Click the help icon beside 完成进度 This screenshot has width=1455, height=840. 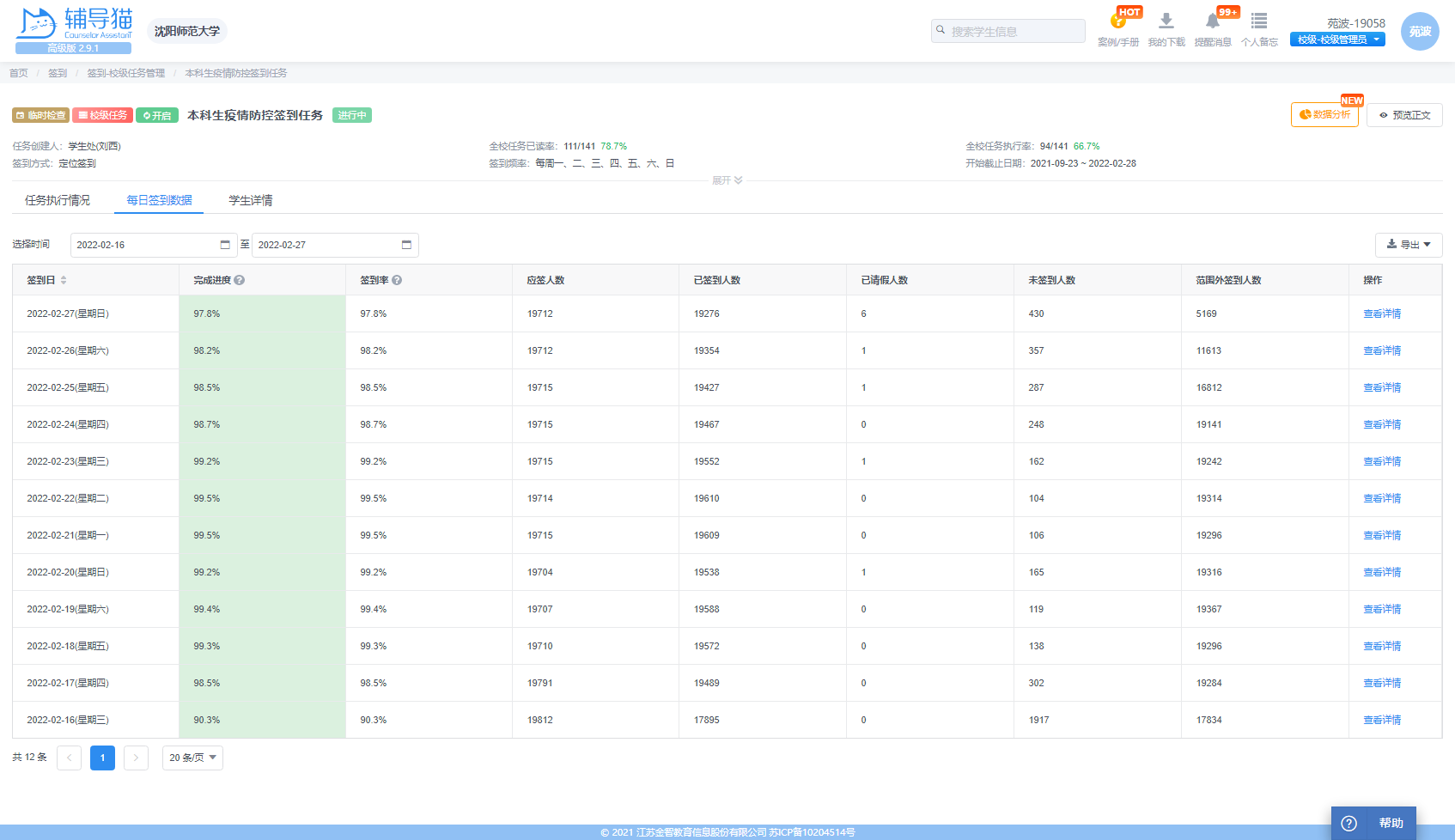coord(240,280)
